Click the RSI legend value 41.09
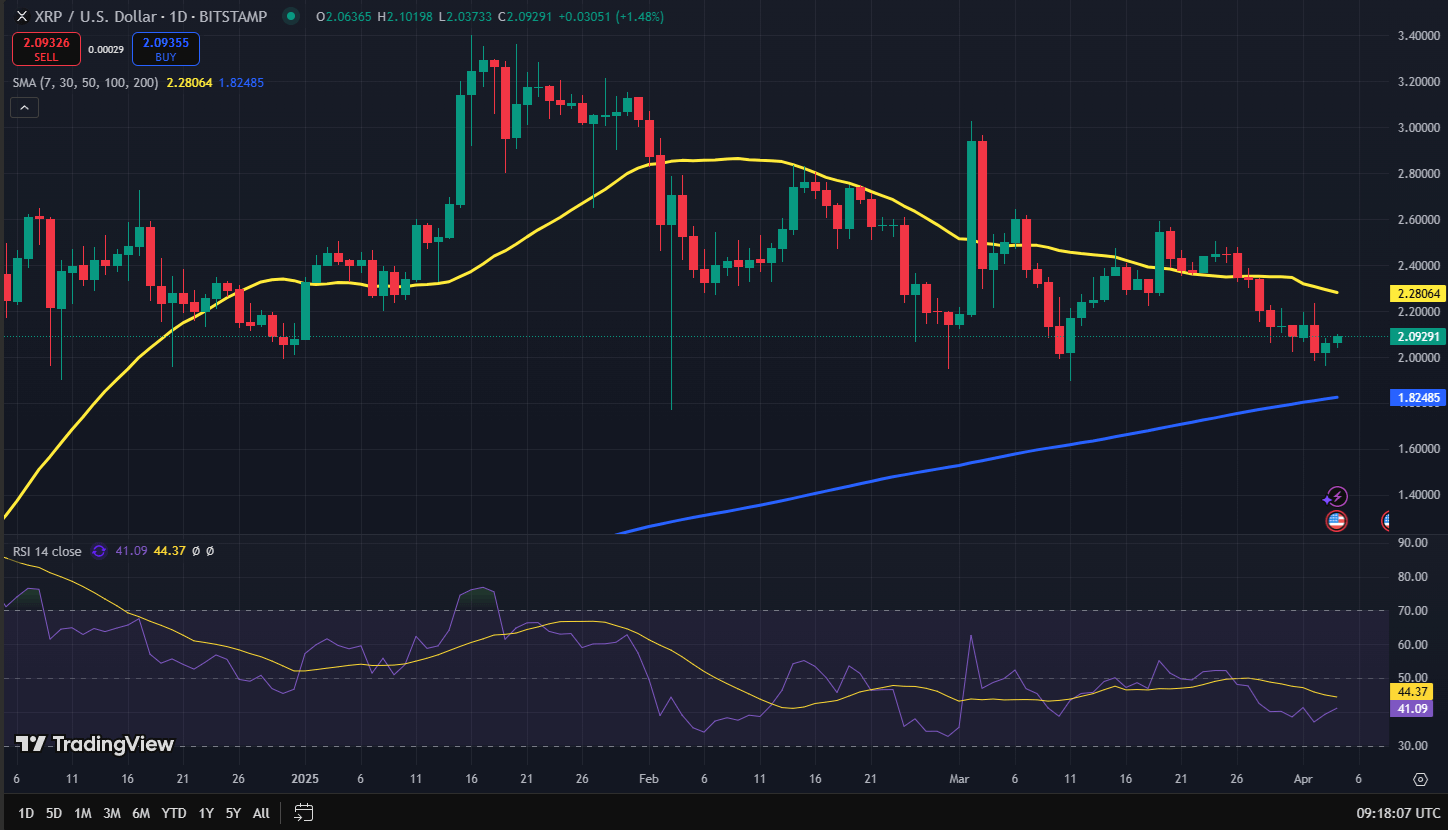Screen dimensions: 1448x830 [130, 551]
